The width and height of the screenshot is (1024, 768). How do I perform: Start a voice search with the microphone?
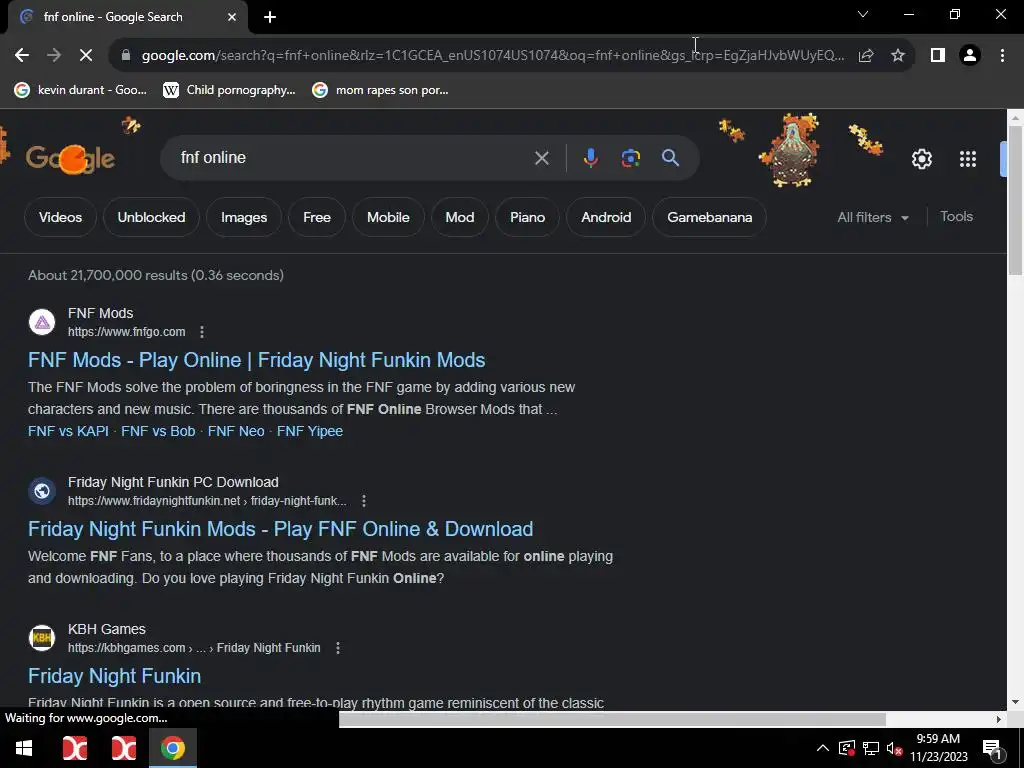pyautogui.click(x=590, y=158)
